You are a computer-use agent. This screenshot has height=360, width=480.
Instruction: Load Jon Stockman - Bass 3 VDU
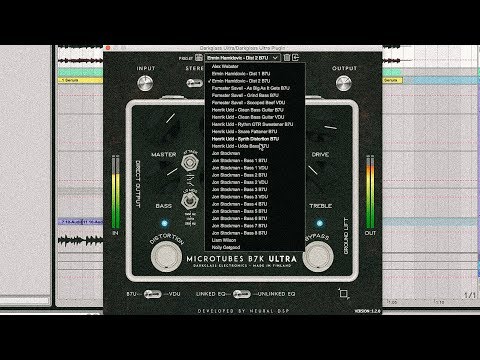[x=255, y=197]
